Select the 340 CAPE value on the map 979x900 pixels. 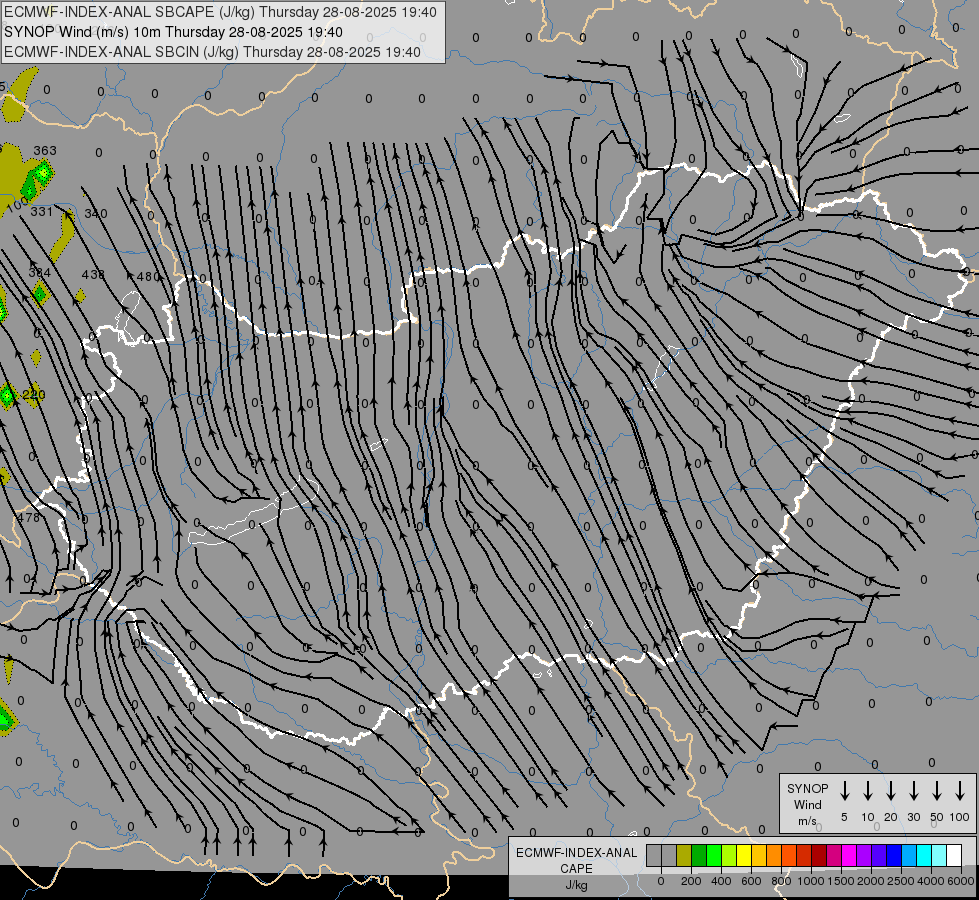tap(96, 214)
